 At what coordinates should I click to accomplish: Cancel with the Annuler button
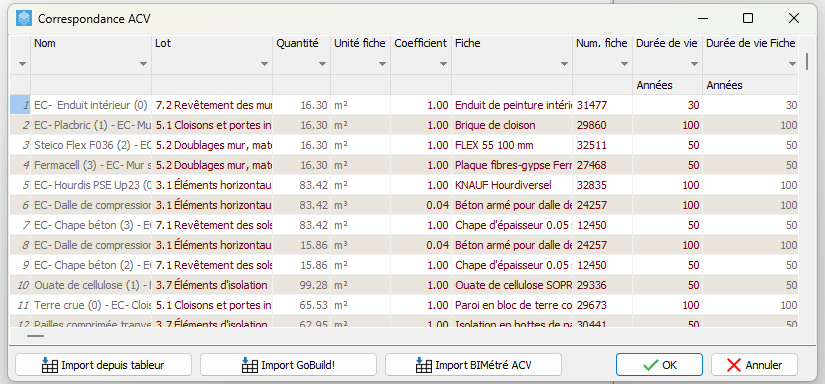[x=754, y=365]
